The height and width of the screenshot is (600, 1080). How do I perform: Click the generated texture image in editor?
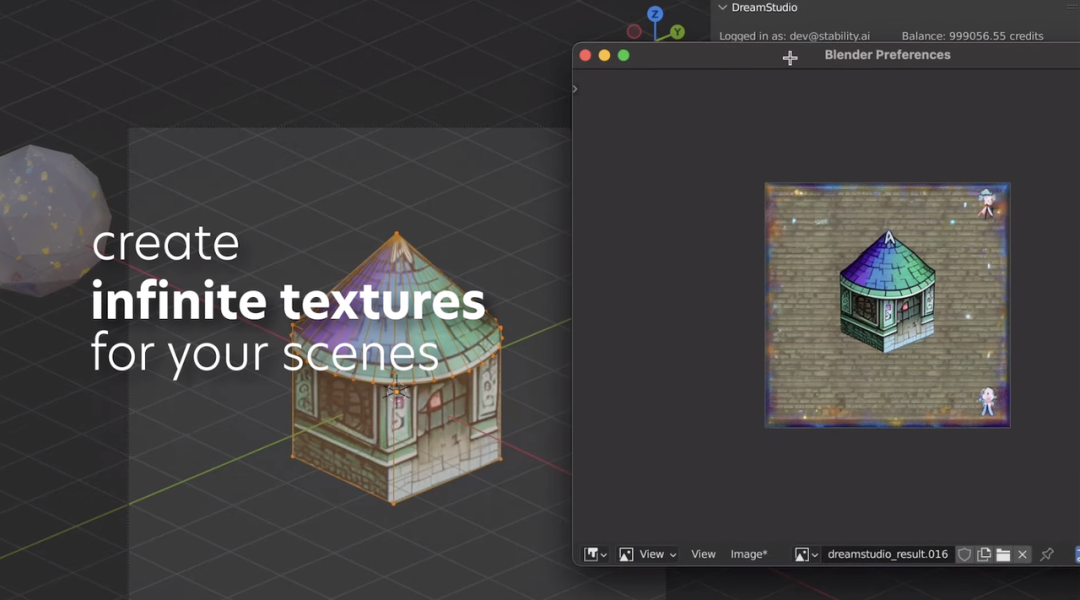click(887, 305)
